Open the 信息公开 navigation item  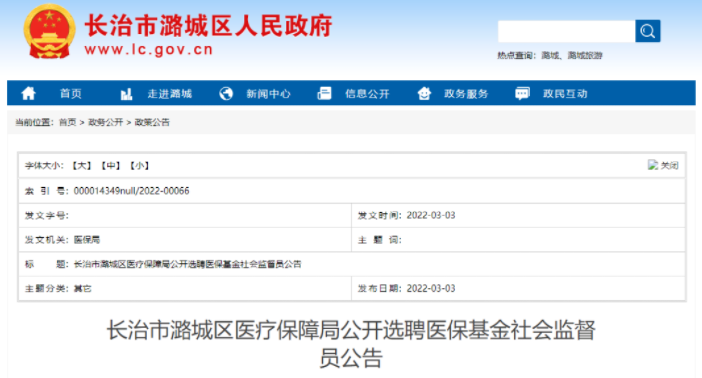(x=367, y=94)
